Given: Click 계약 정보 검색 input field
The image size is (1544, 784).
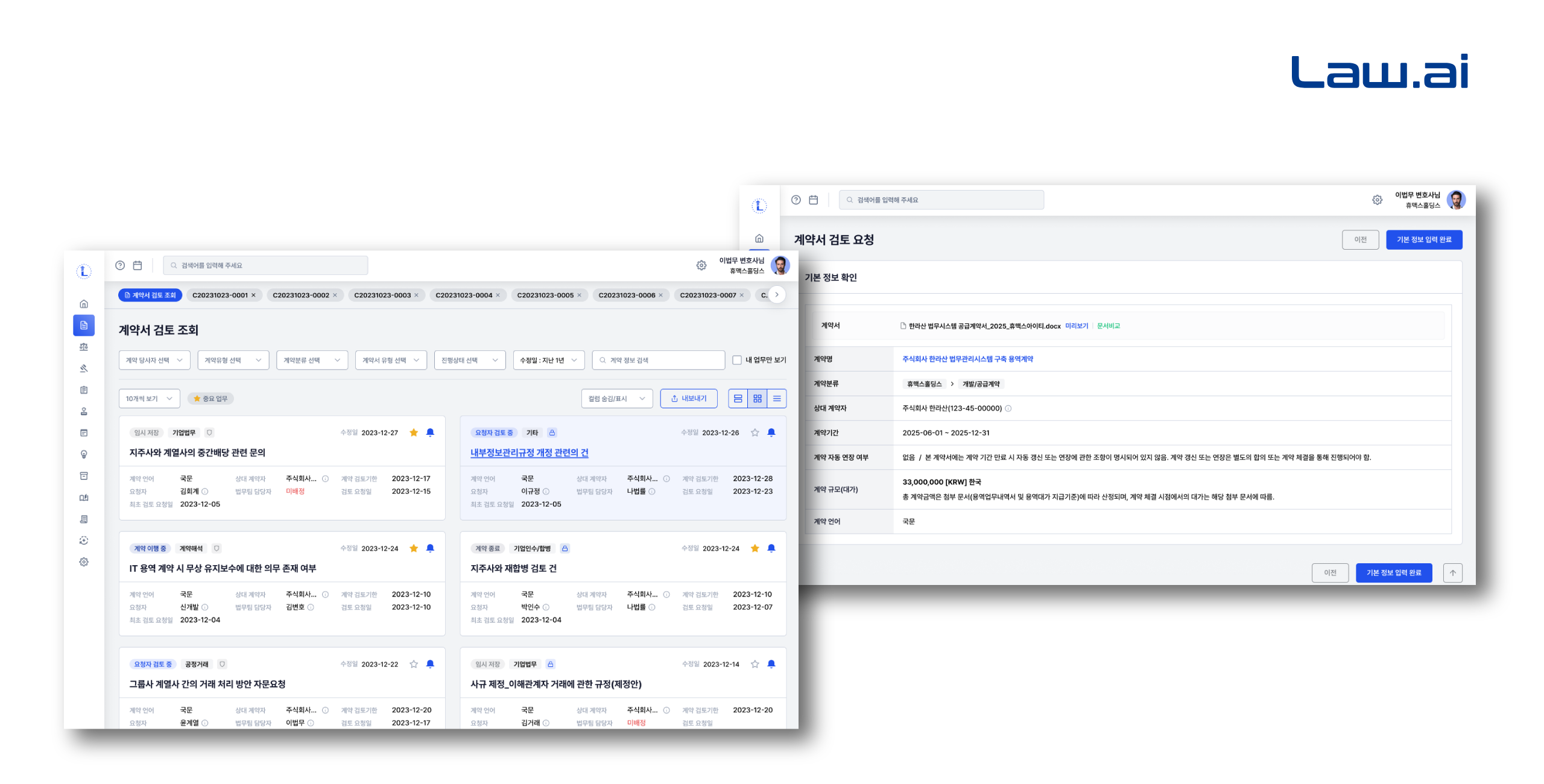Looking at the screenshot, I should 659,360.
